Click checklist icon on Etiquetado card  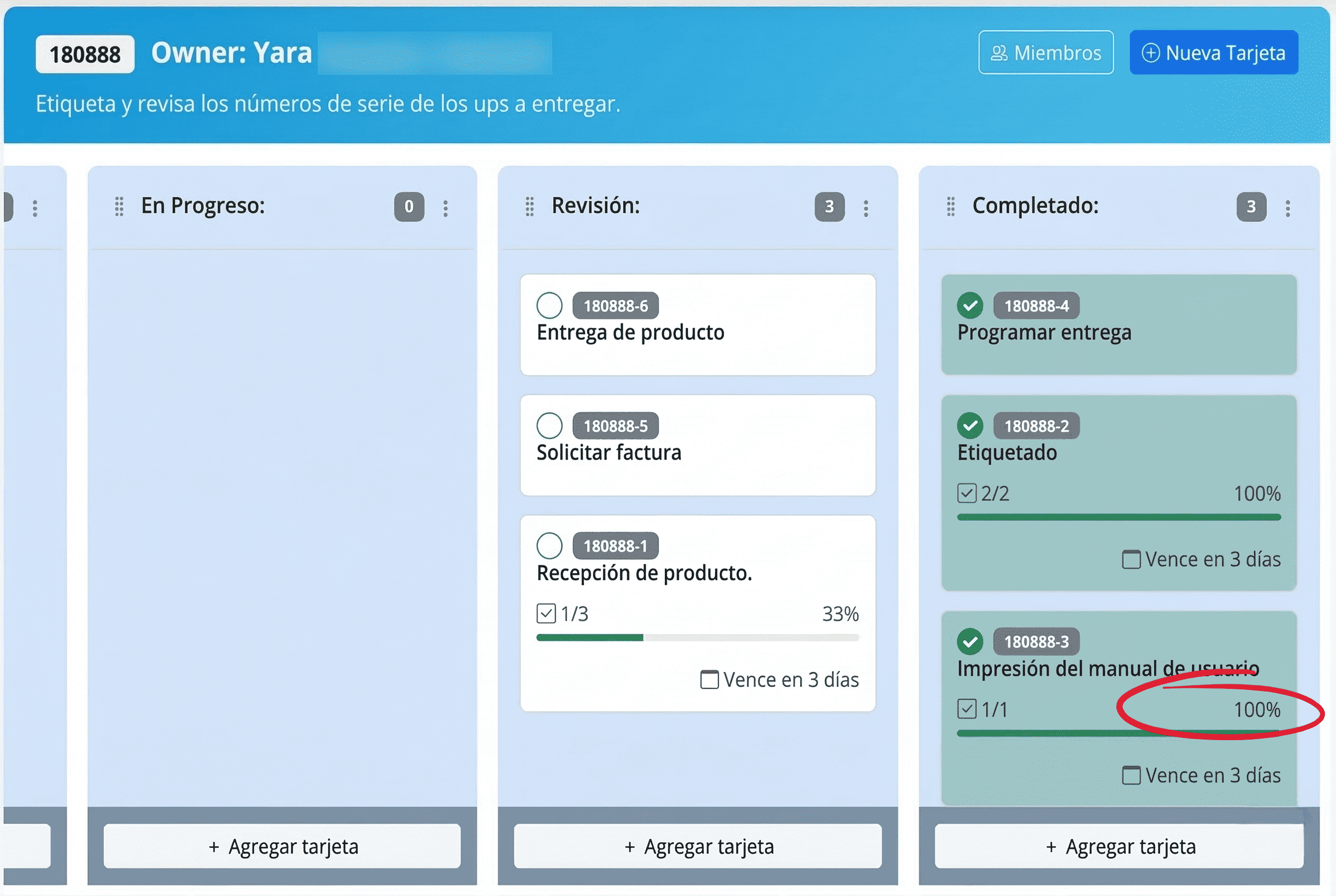tap(967, 492)
